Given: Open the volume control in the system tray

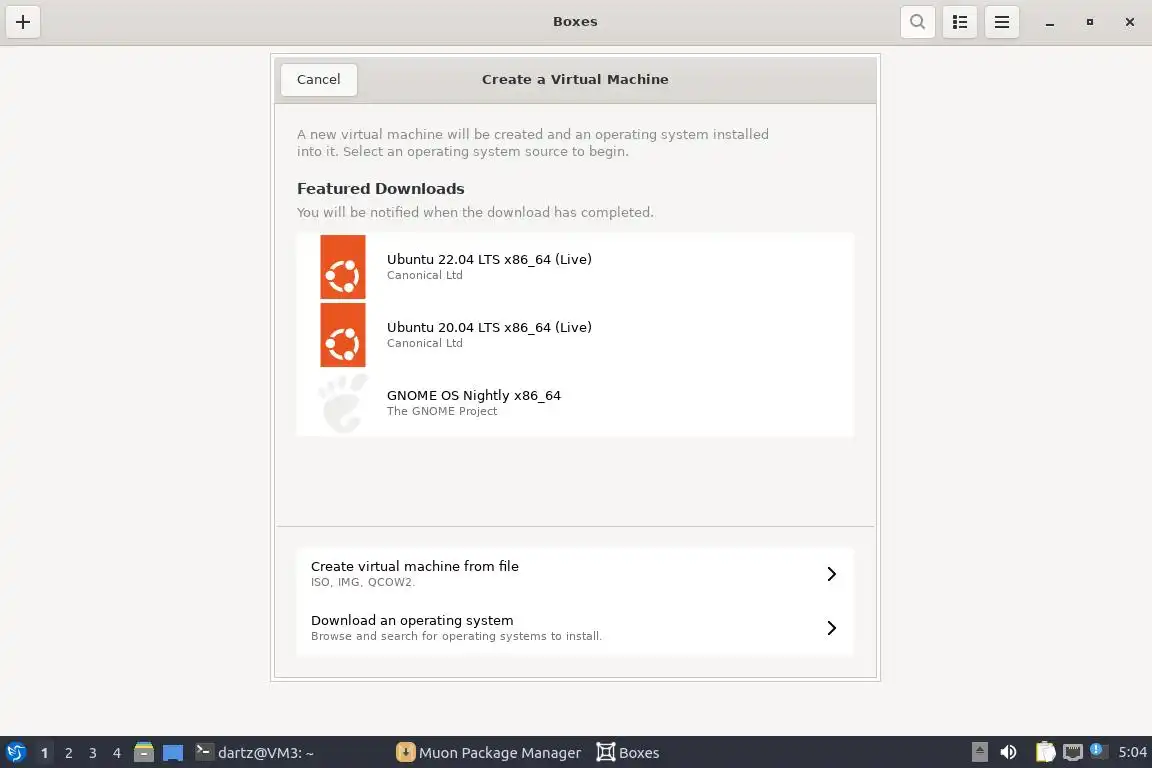Looking at the screenshot, I should tap(1008, 752).
